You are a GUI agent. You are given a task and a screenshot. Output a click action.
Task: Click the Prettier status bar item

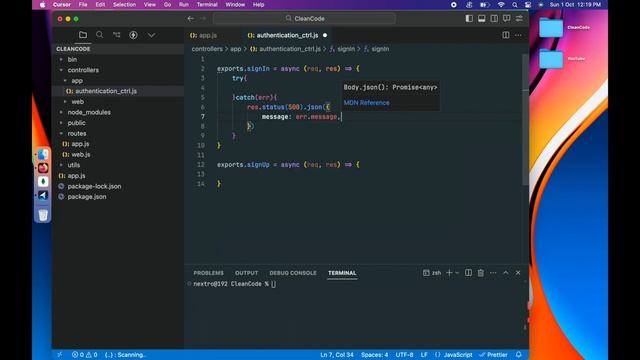[493, 355]
